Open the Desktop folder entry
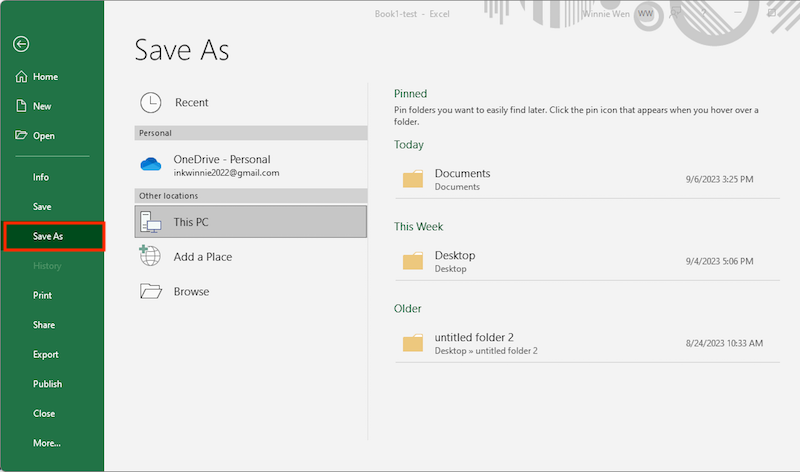The height and width of the screenshot is (472, 800). pyautogui.click(x=587, y=261)
